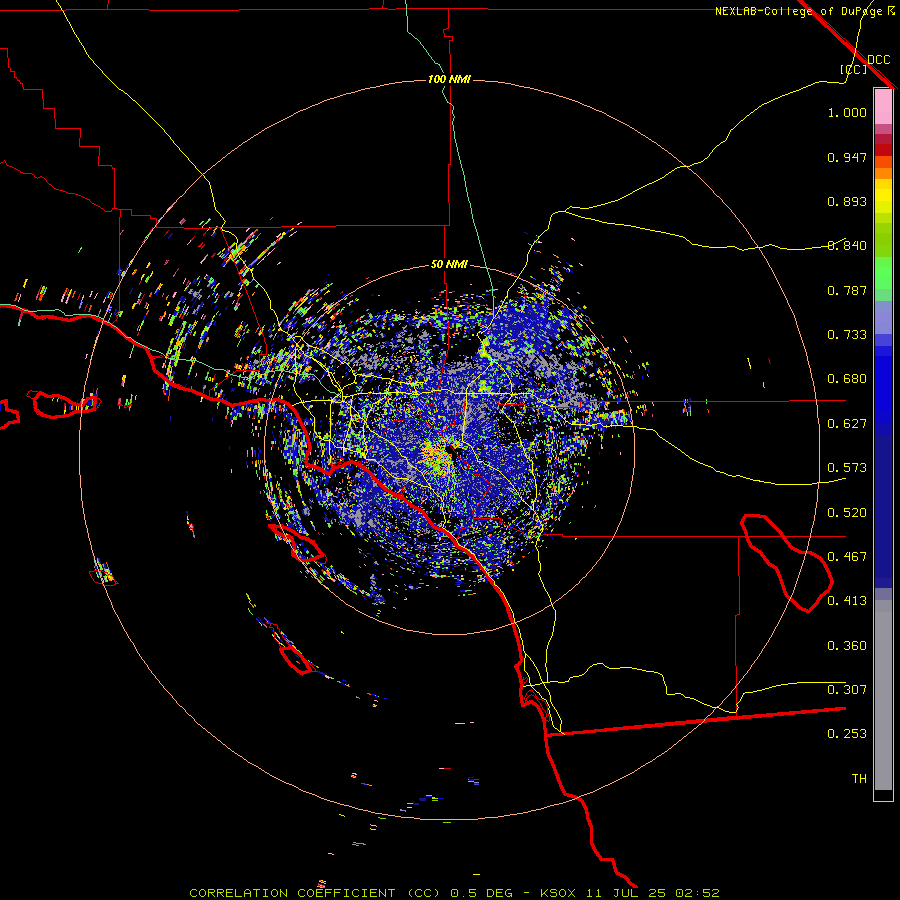Pick the lavender segment of the color bar
Image resolution: width=900 pixels, height=900 pixels.
tap(883, 318)
